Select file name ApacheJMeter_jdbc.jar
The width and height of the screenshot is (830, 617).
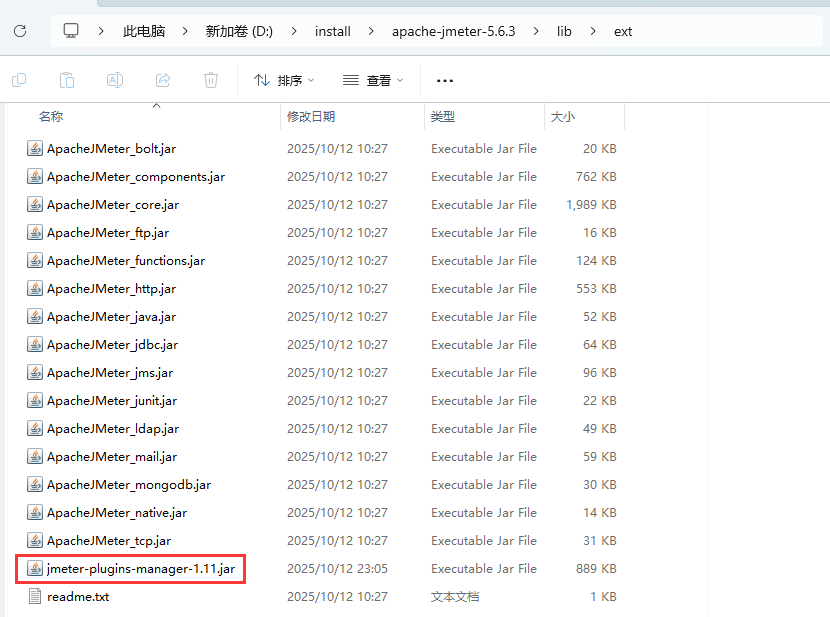112,346
